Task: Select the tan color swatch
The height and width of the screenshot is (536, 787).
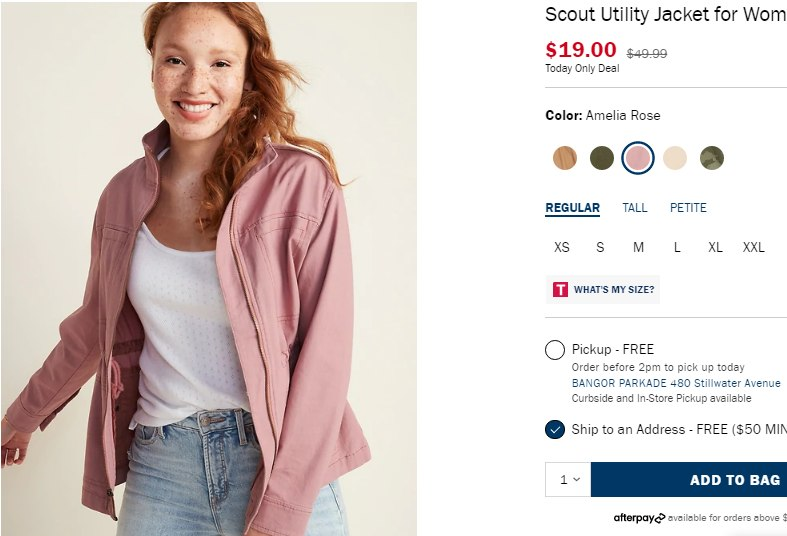Action: [x=565, y=158]
